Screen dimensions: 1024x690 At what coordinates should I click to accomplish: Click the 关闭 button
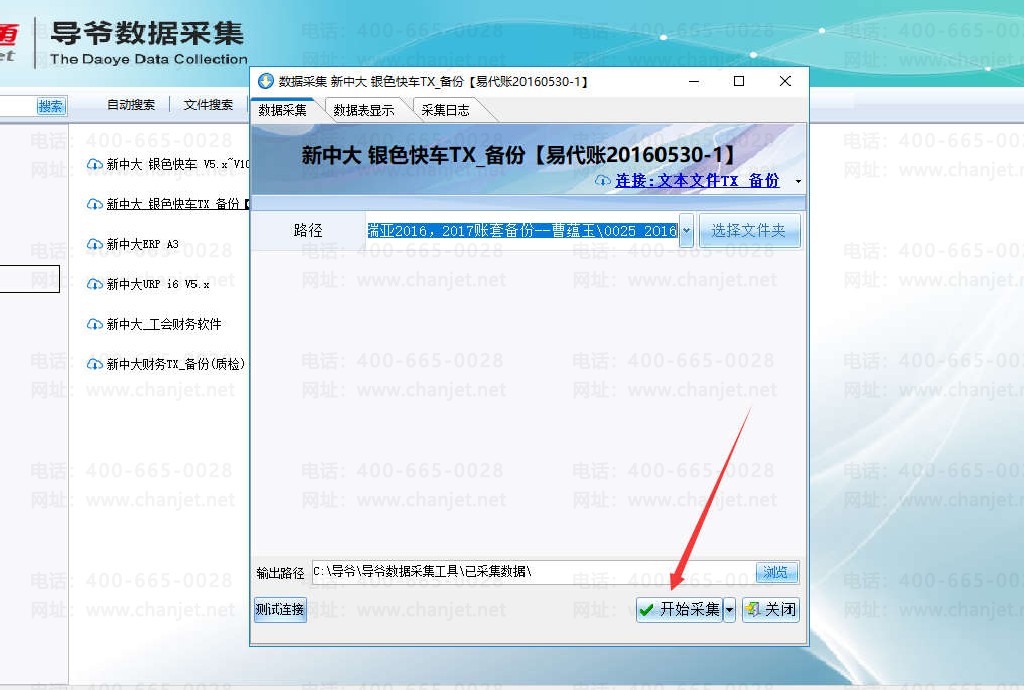(x=771, y=610)
